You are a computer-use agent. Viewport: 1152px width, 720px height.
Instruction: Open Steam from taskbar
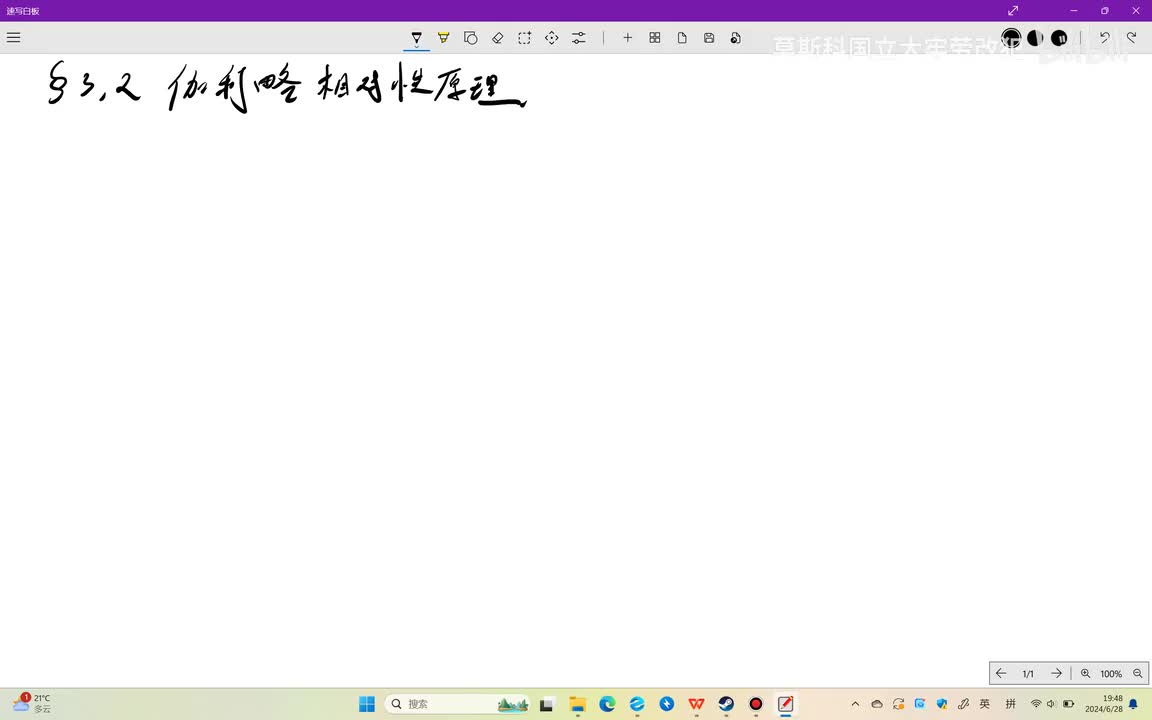tap(726, 704)
